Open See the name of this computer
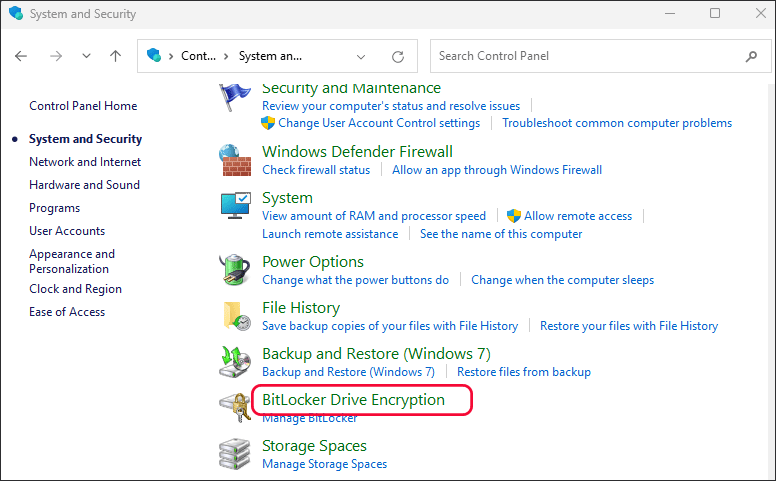Image resolution: width=776 pixels, height=481 pixels. [x=501, y=234]
